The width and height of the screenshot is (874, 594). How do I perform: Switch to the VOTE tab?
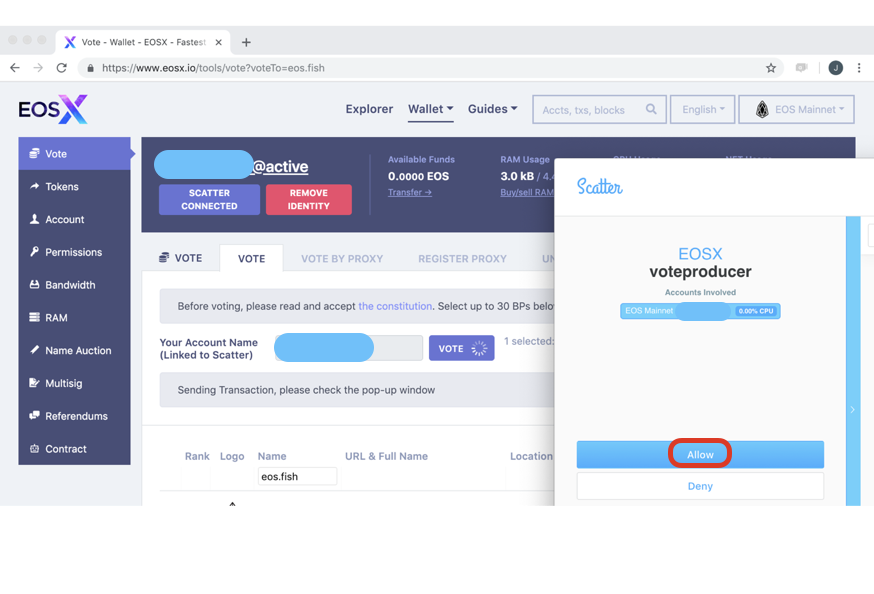click(x=251, y=259)
